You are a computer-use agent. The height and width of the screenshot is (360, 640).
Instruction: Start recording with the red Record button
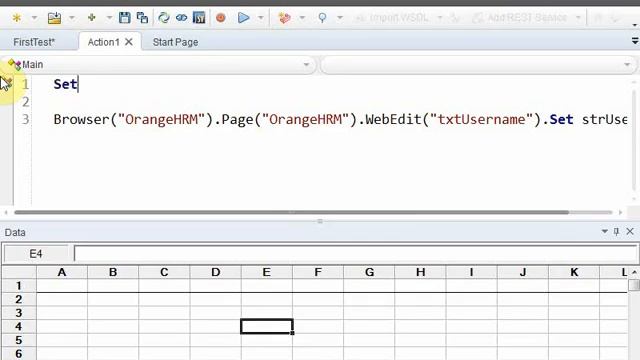tap(221, 18)
